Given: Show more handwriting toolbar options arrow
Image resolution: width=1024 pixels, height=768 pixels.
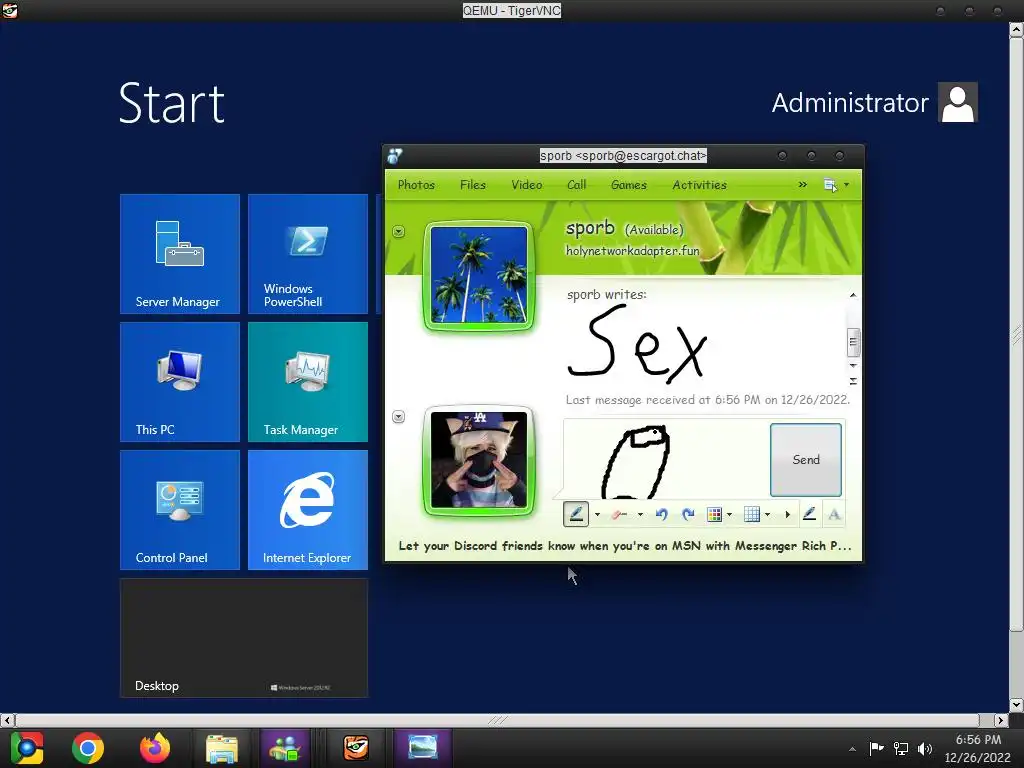Looking at the screenshot, I should tap(788, 515).
